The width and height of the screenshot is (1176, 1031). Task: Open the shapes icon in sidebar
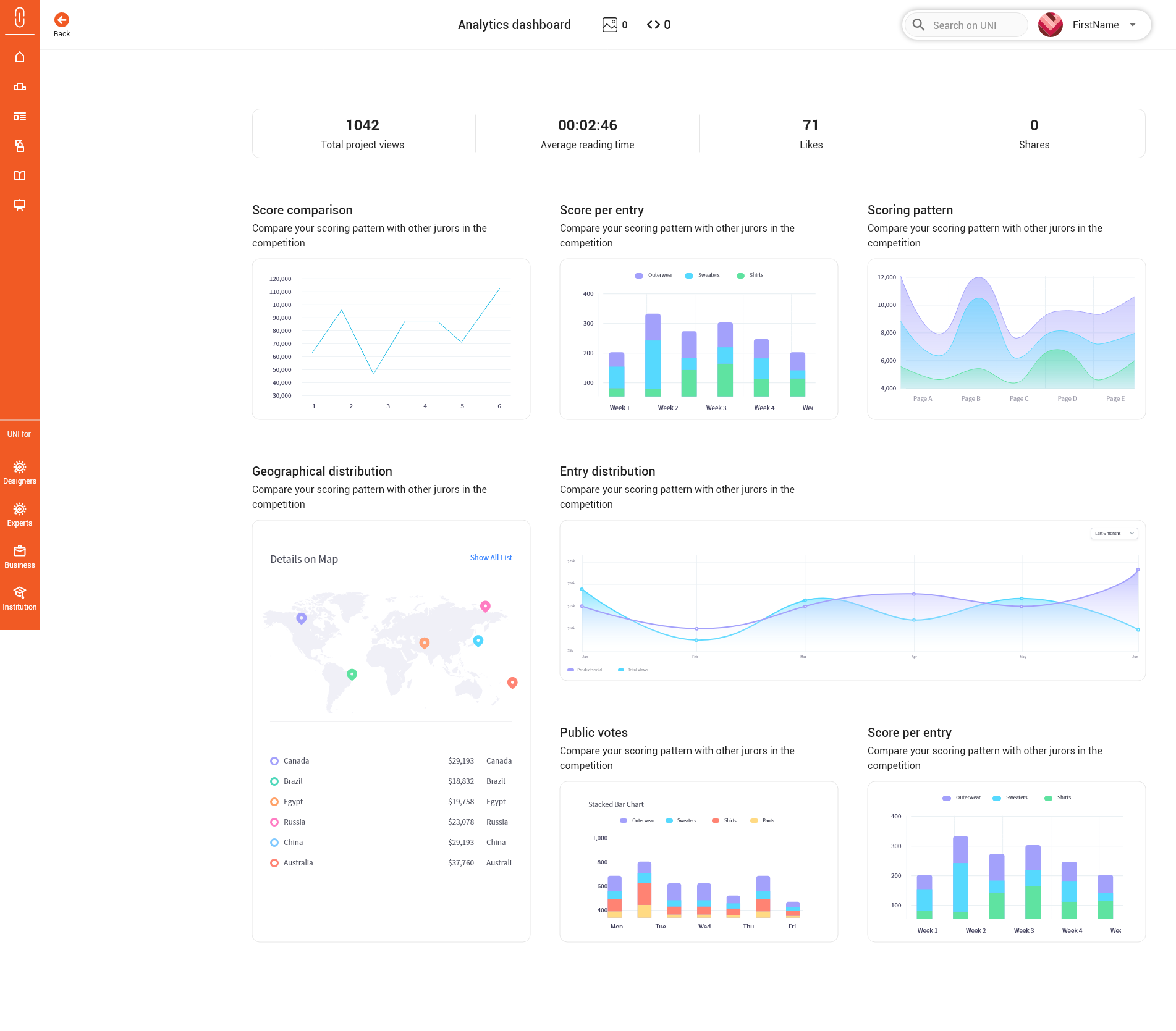pyautogui.click(x=20, y=146)
